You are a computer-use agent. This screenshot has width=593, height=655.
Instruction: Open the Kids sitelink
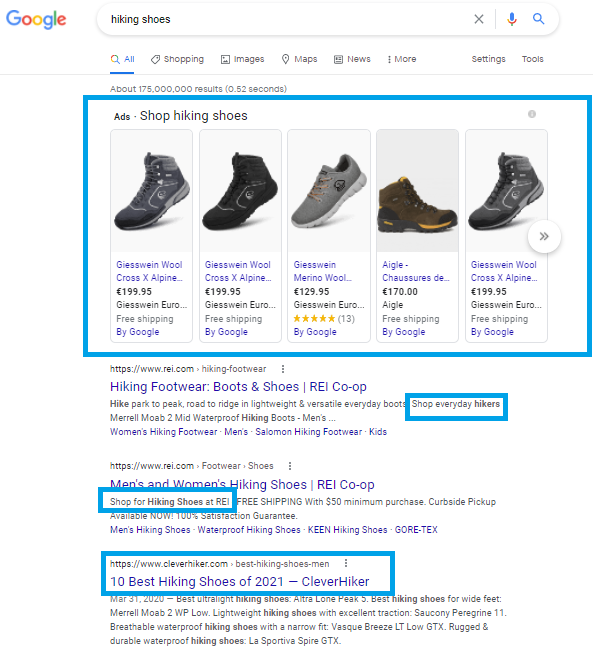(x=378, y=432)
